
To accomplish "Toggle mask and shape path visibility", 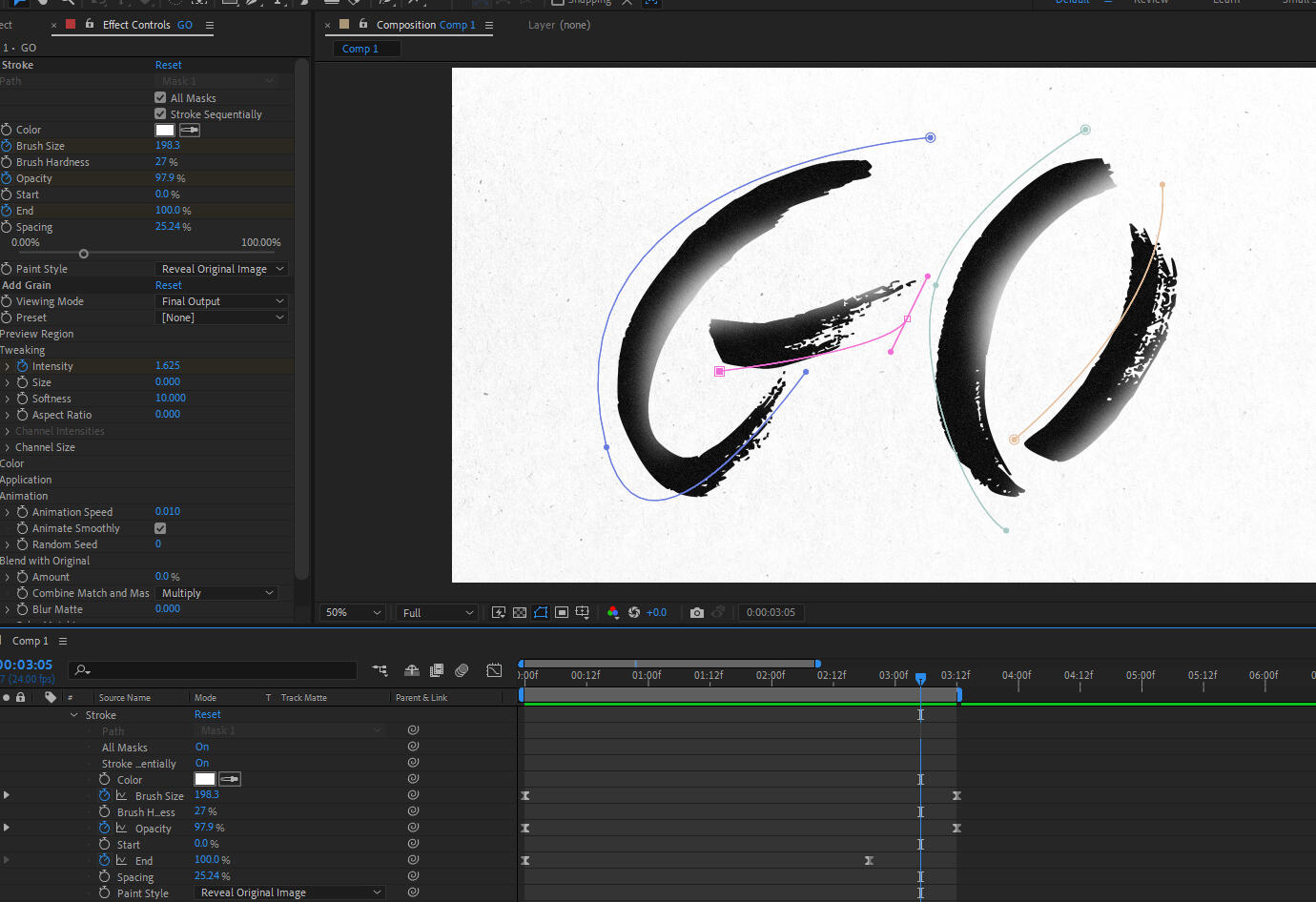I will coord(541,612).
